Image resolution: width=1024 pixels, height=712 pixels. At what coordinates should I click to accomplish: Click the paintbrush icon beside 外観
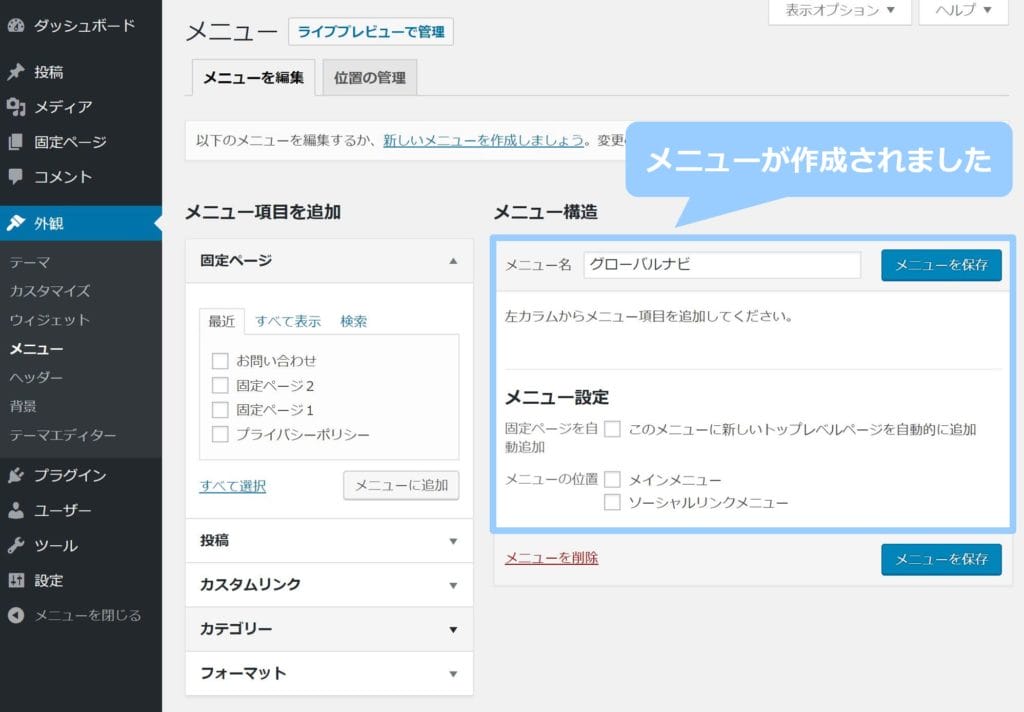[x=16, y=223]
